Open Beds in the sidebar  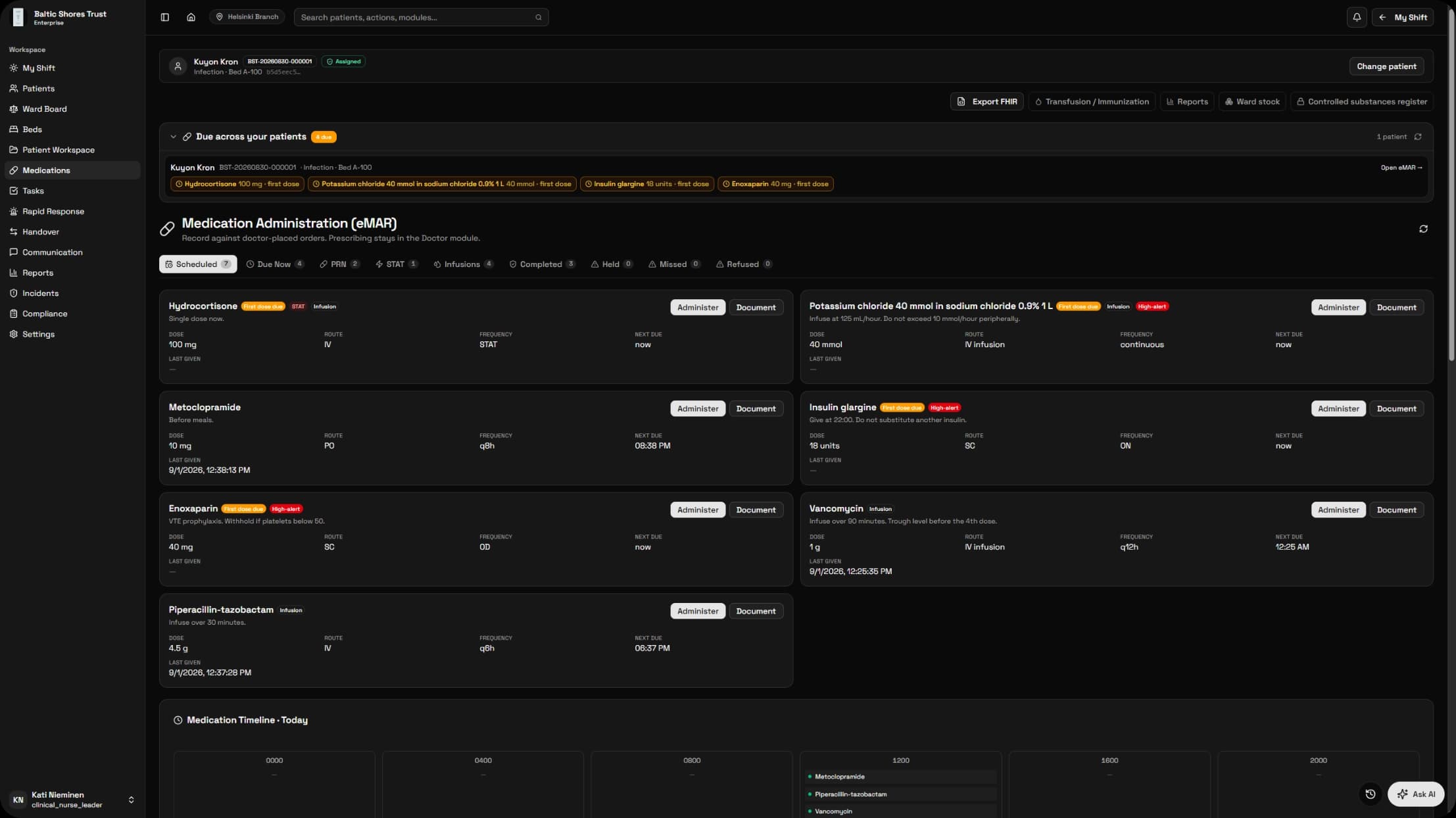pyautogui.click(x=72, y=129)
